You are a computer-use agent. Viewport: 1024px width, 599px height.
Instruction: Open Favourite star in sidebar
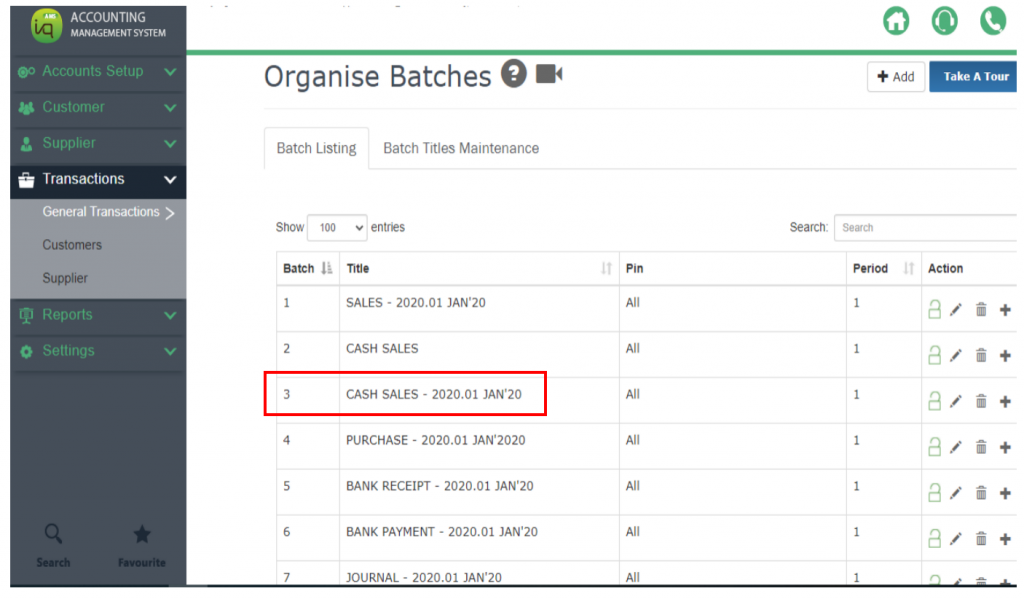click(x=141, y=544)
